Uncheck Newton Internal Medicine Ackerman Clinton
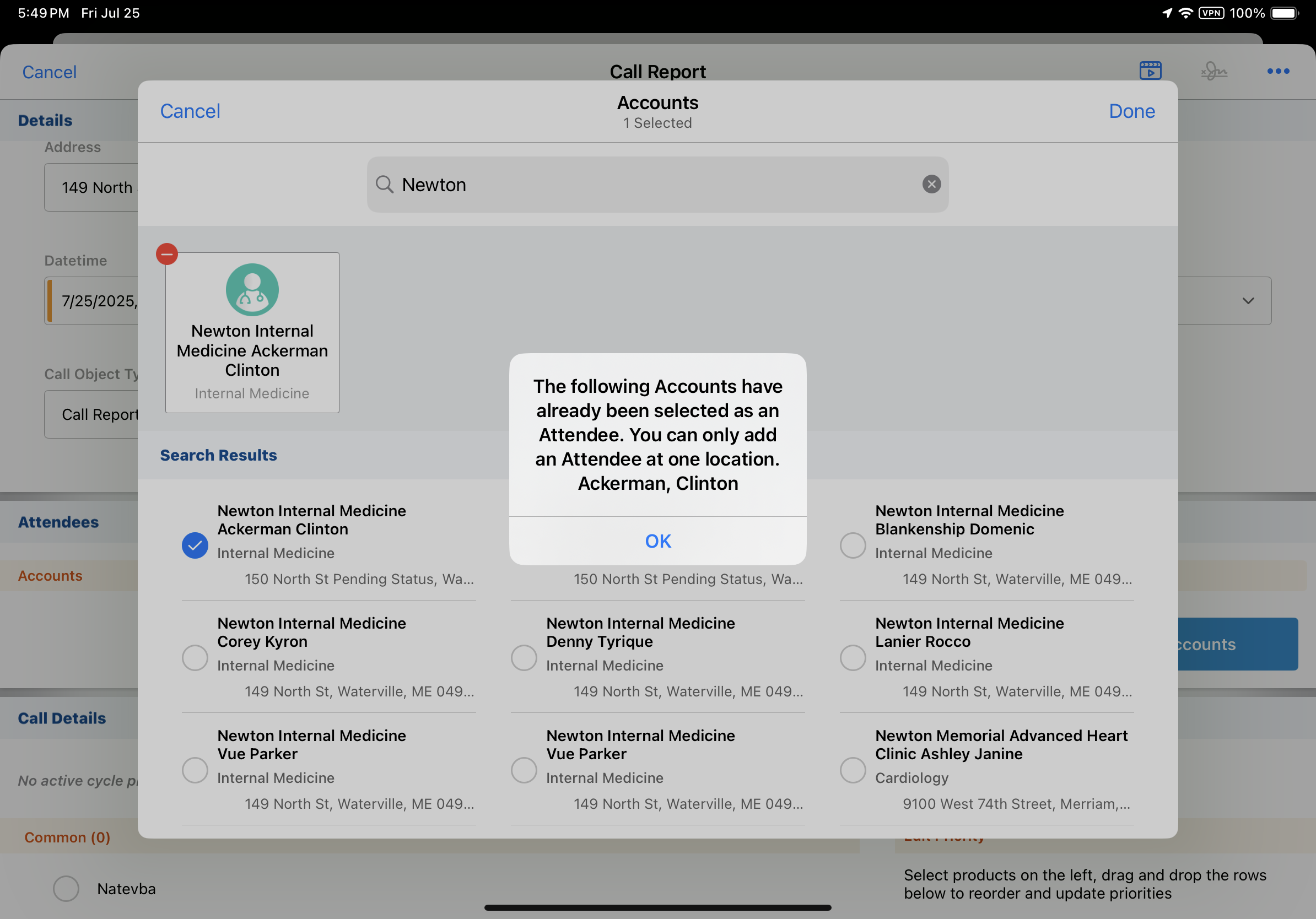The width and height of the screenshot is (1316, 919). pyautogui.click(x=195, y=545)
